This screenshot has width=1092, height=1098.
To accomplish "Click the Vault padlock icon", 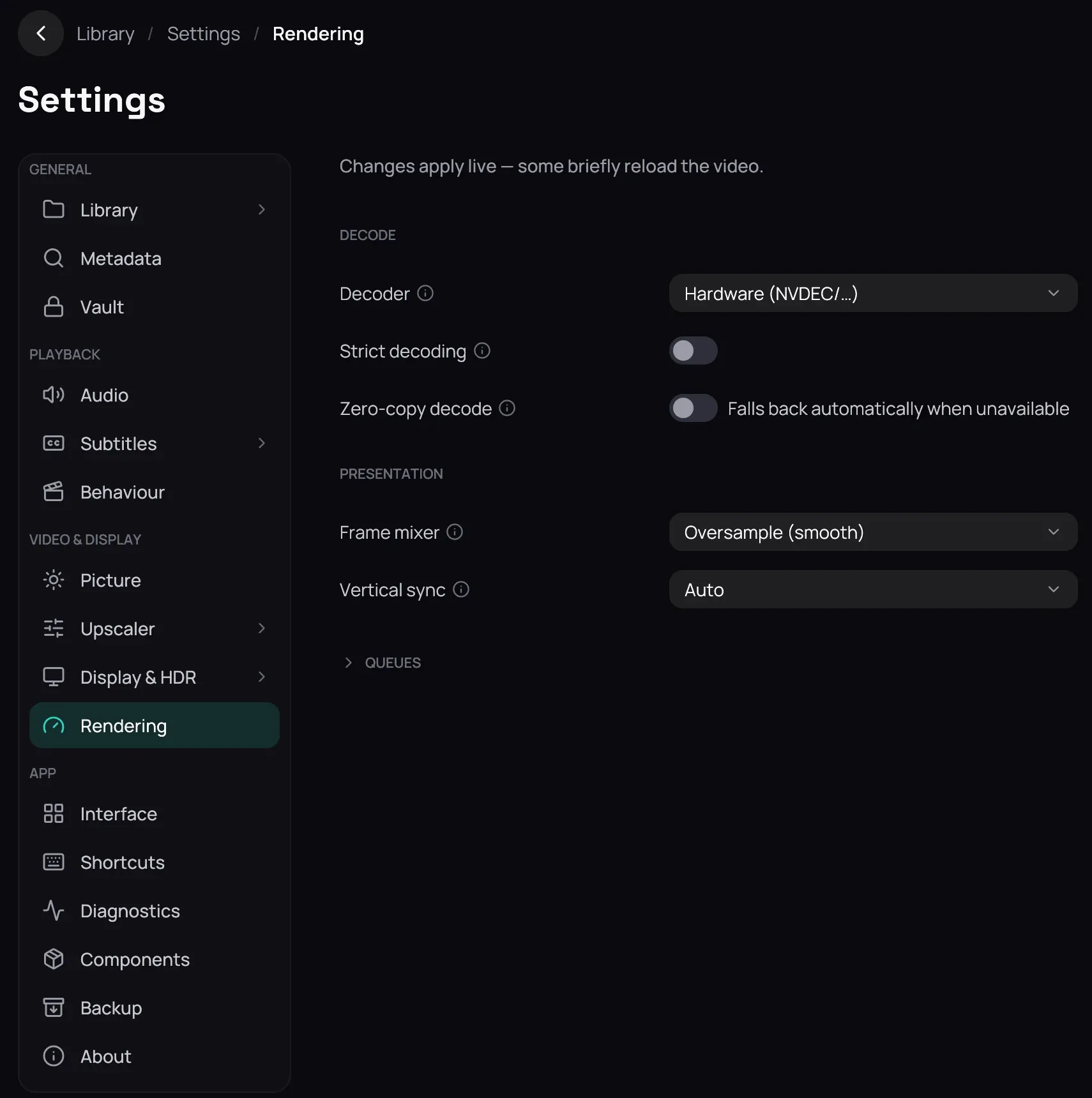I will [54, 306].
